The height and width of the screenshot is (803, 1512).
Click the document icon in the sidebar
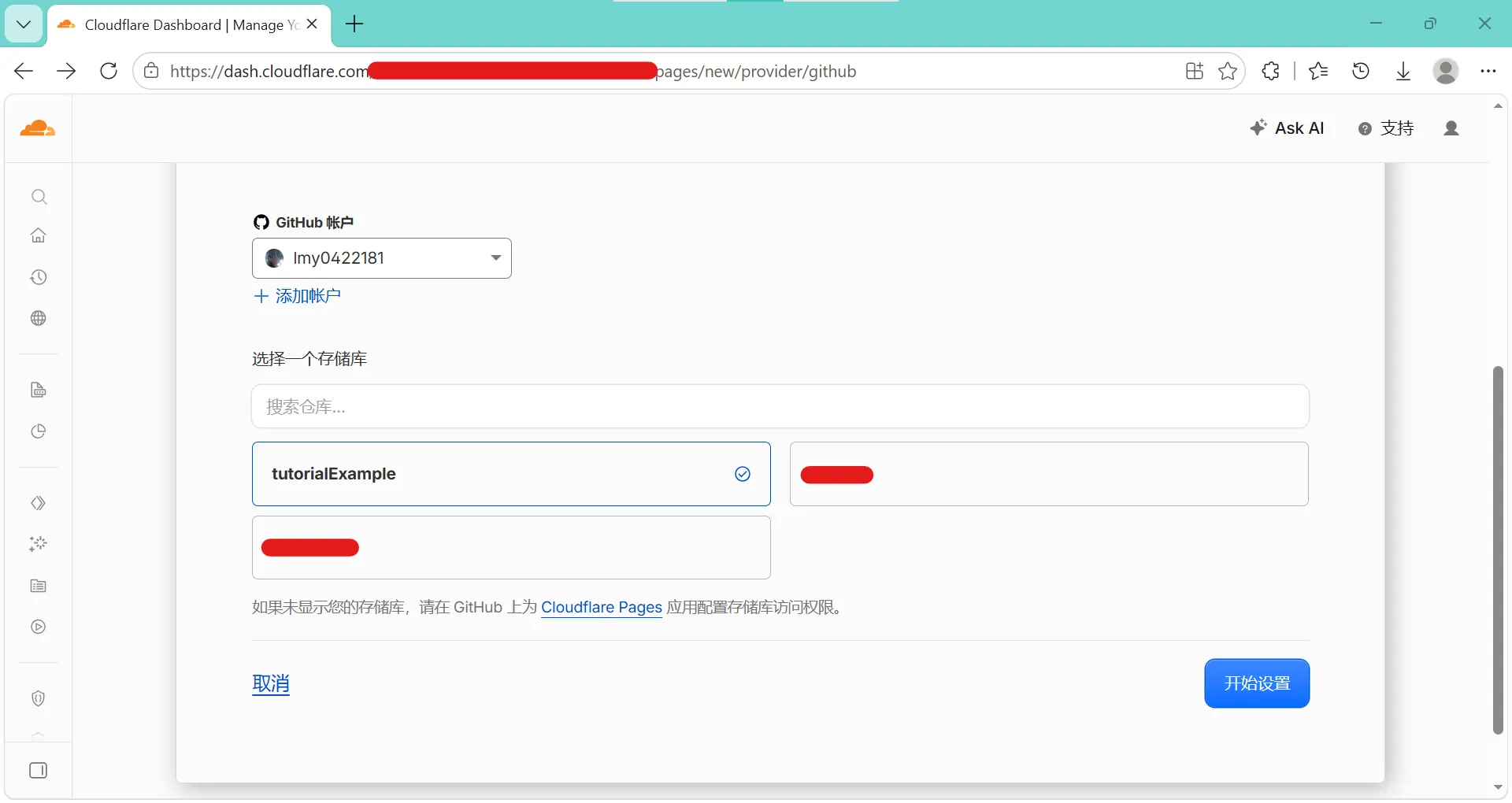39,390
